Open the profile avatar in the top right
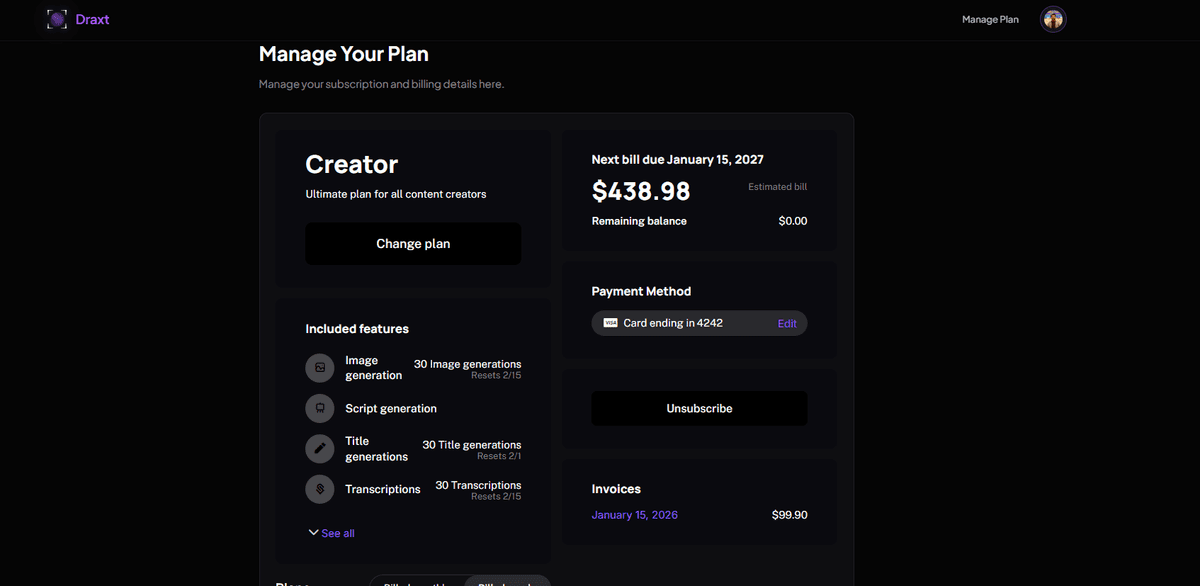 pos(1052,19)
